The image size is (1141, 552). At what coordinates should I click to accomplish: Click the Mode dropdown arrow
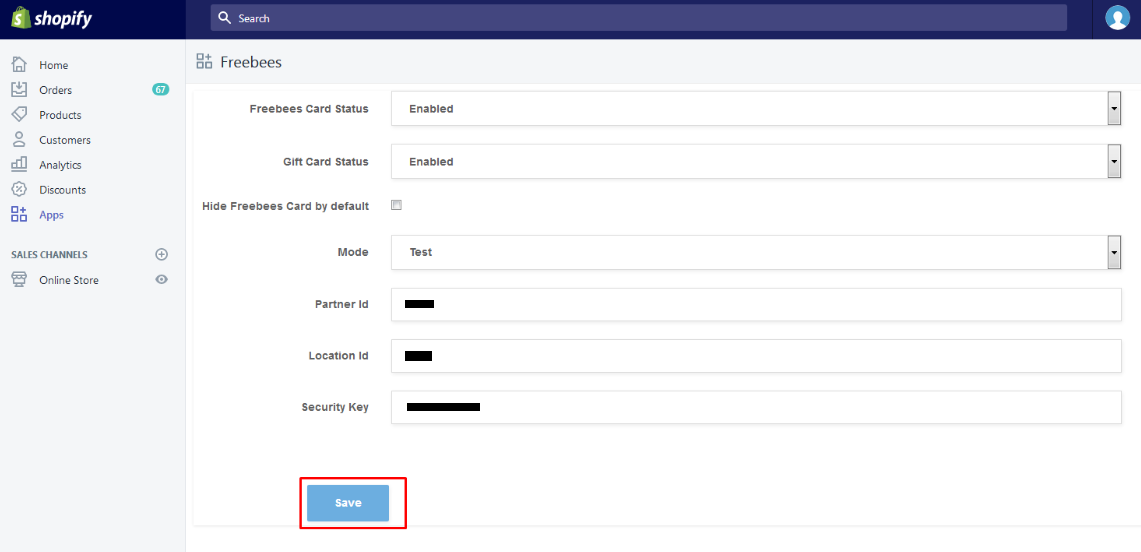(1113, 252)
